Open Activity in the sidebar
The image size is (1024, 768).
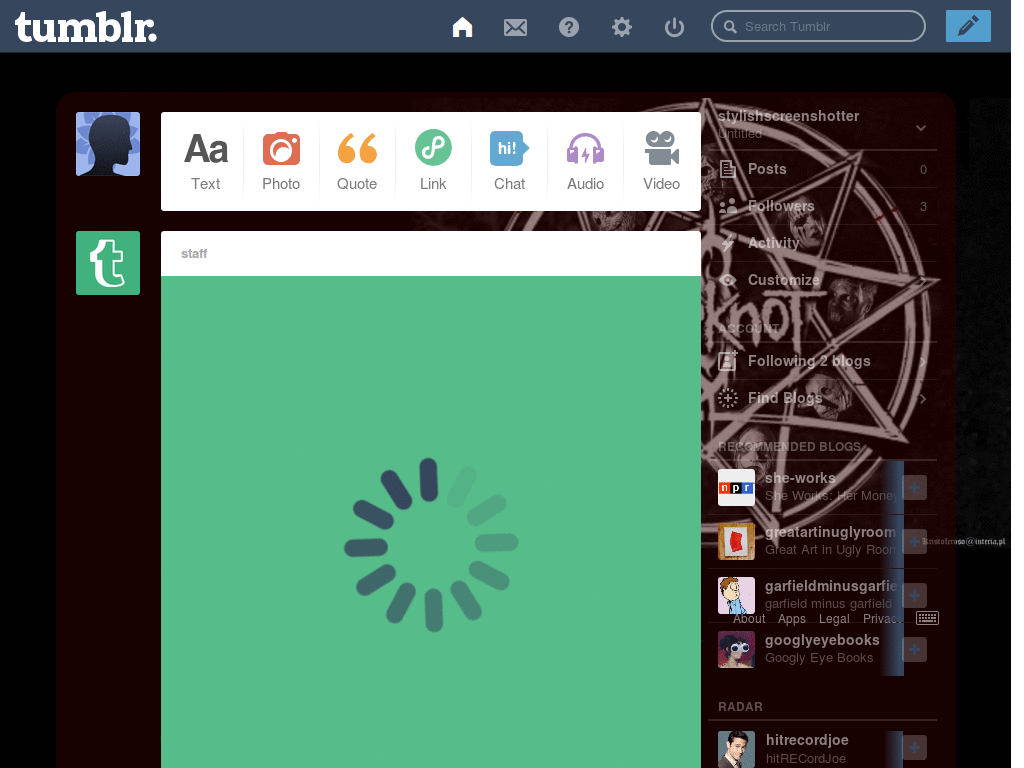pos(822,243)
